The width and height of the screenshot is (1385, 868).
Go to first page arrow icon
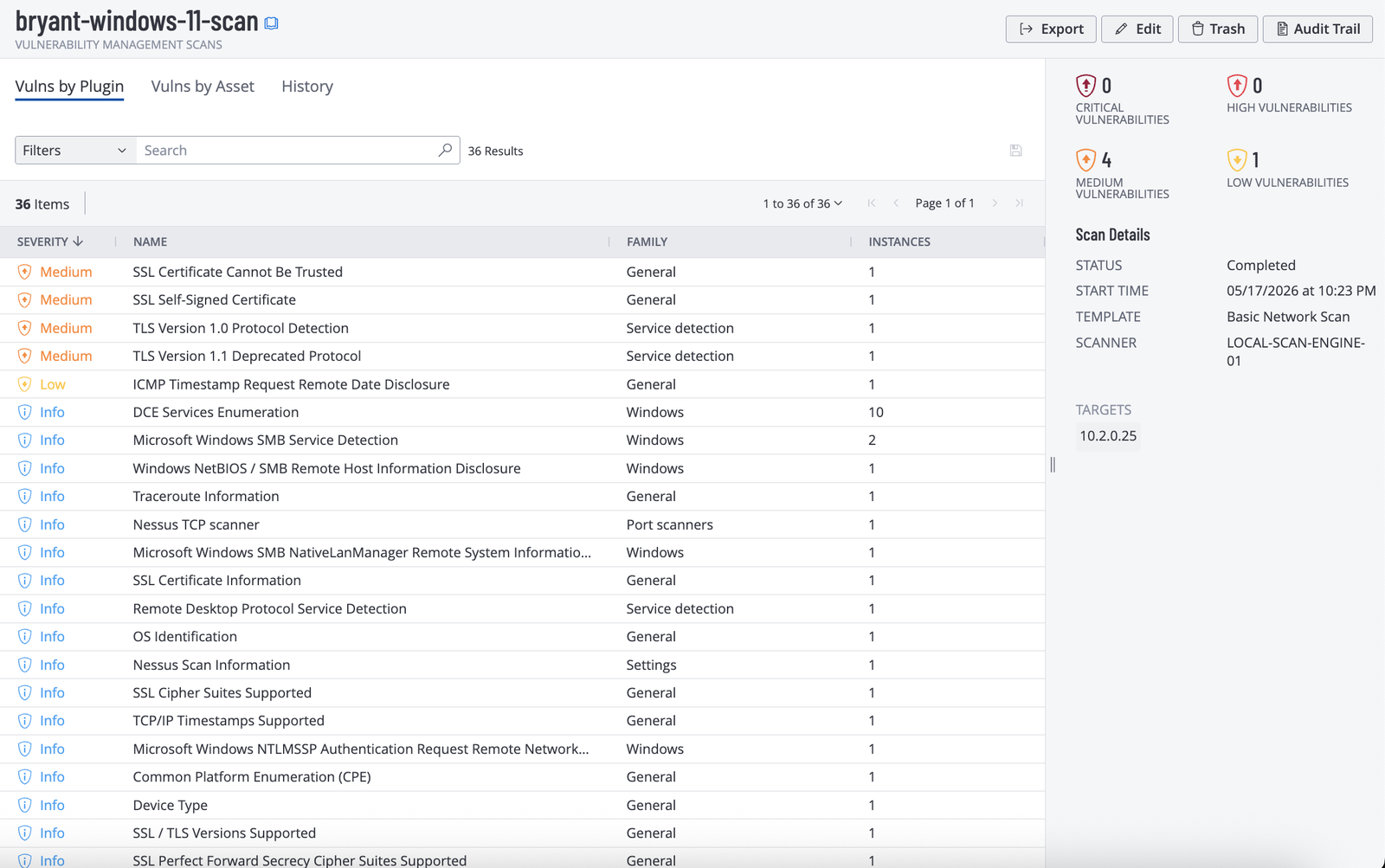pyautogui.click(x=872, y=203)
